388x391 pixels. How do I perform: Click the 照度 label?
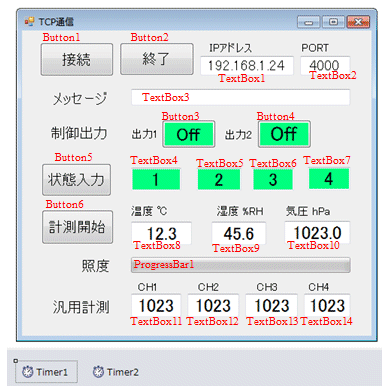point(95,266)
